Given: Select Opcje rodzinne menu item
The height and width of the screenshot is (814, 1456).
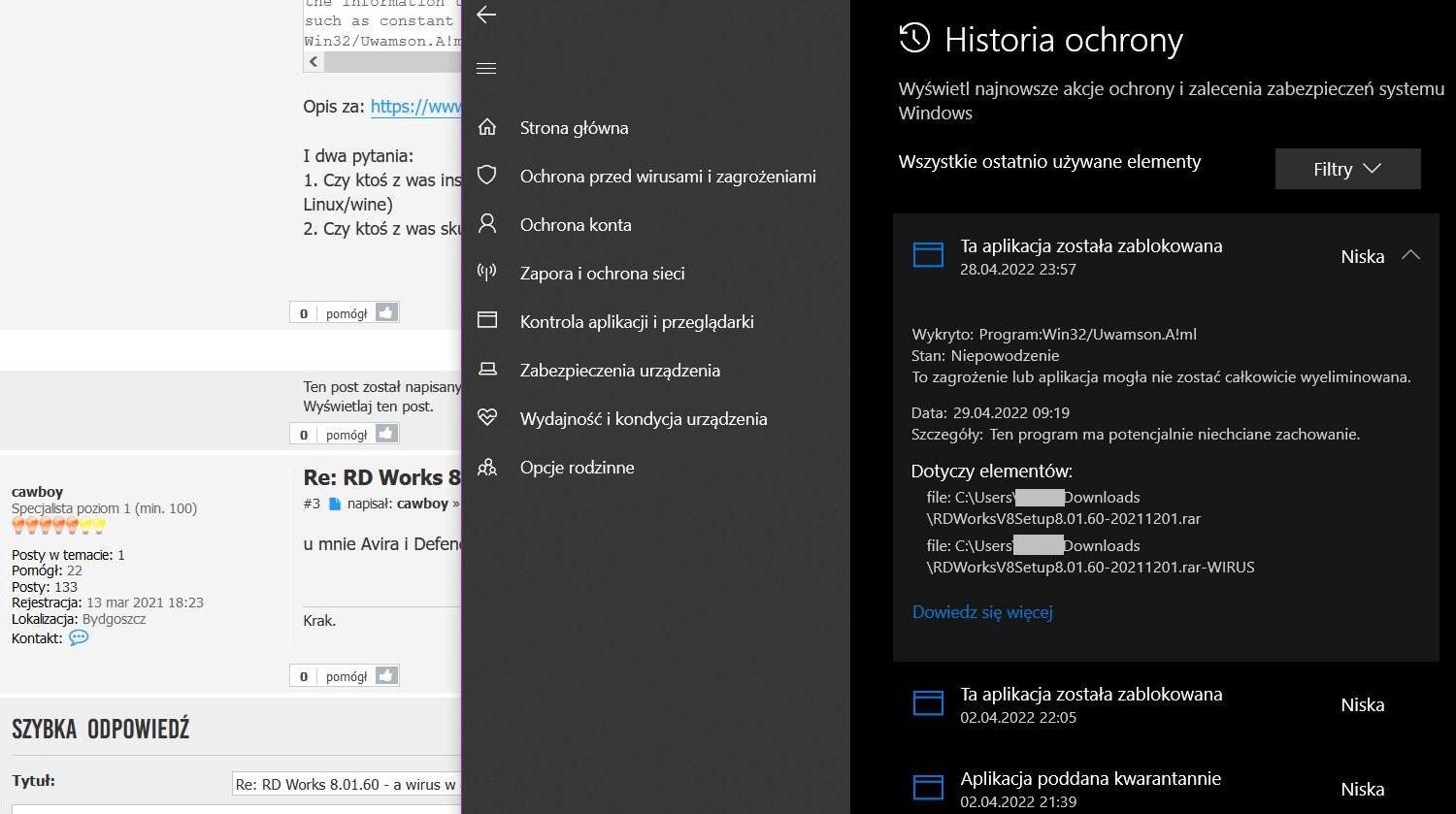Looking at the screenshot, I should point(578,468).
